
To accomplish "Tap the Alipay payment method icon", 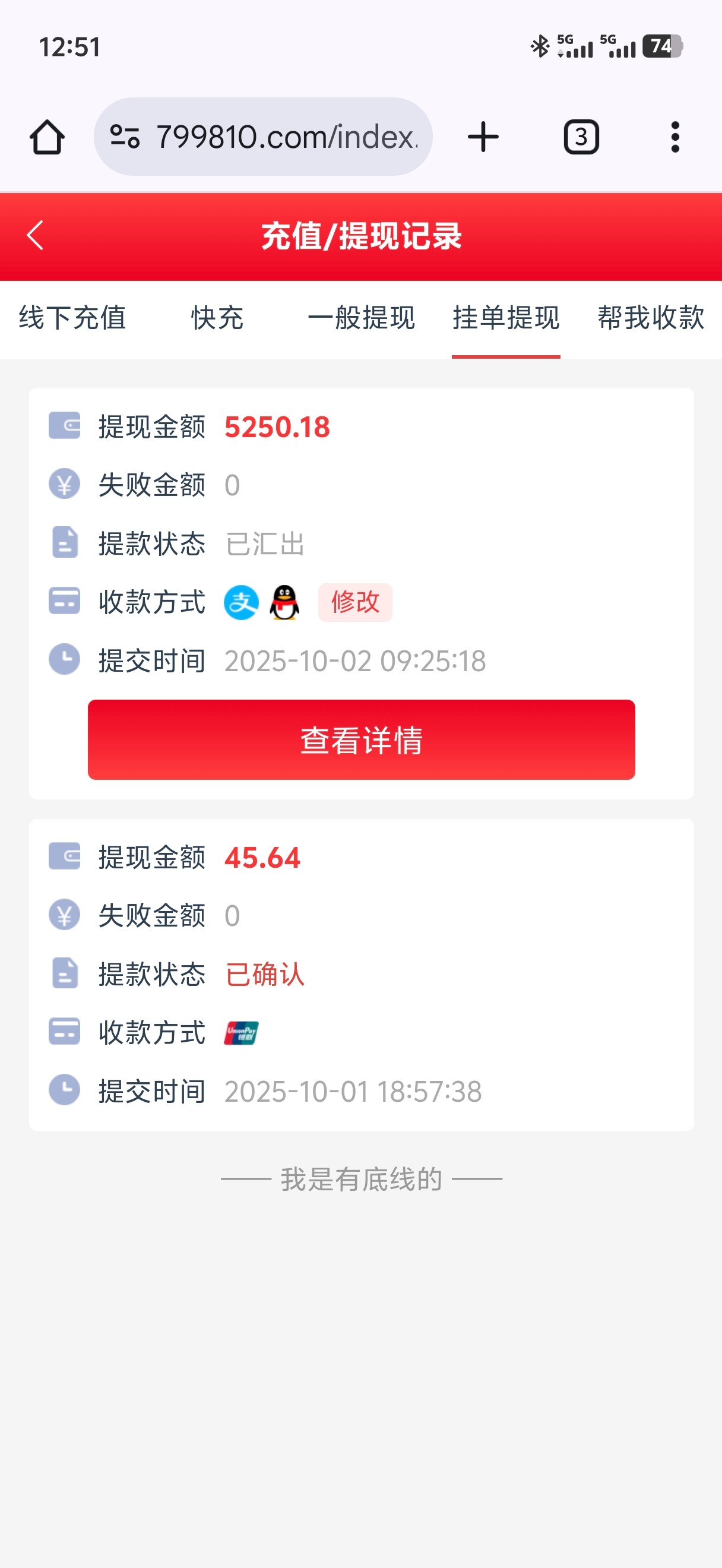I will (x=241, y=603).
